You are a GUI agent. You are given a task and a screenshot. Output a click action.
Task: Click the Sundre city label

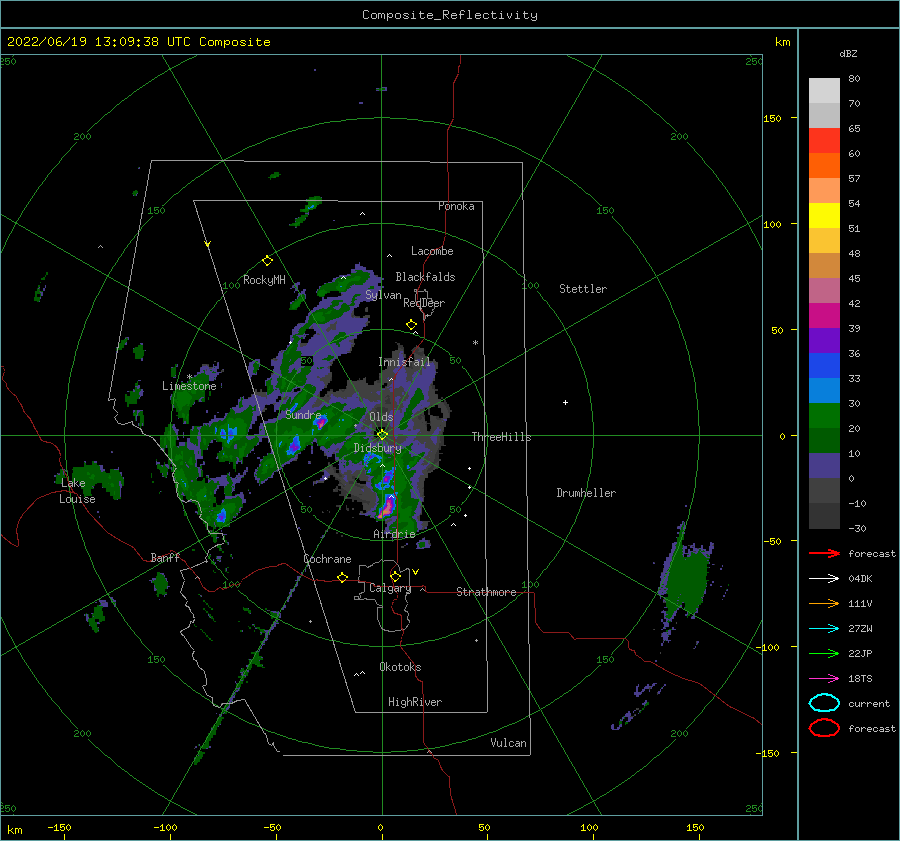coord(303,414)
